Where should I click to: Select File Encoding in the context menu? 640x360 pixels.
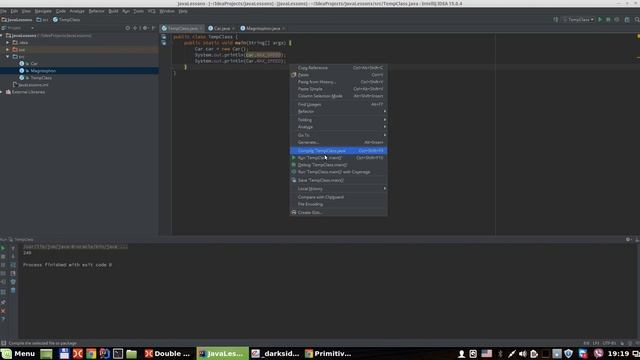coord(338,204)
